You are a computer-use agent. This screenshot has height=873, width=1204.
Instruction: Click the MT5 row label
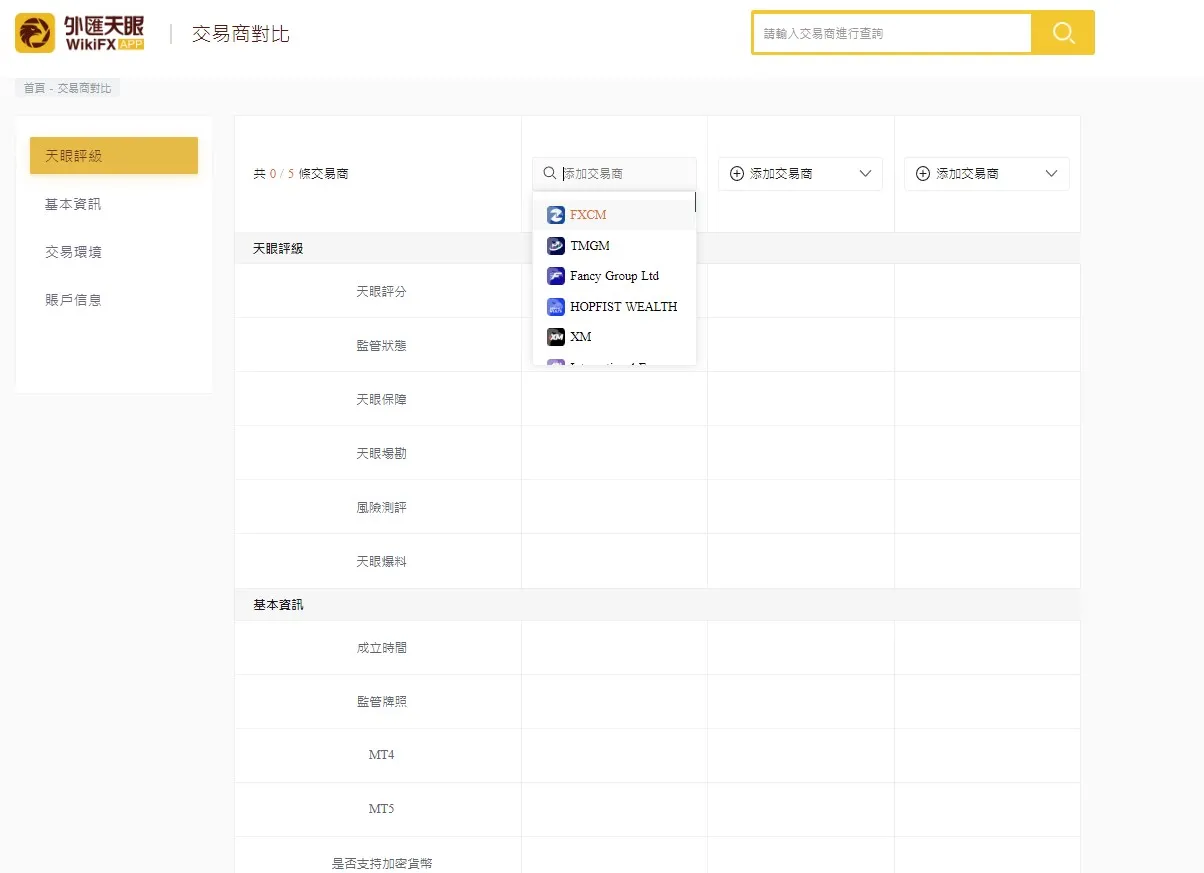coord(381,809)
